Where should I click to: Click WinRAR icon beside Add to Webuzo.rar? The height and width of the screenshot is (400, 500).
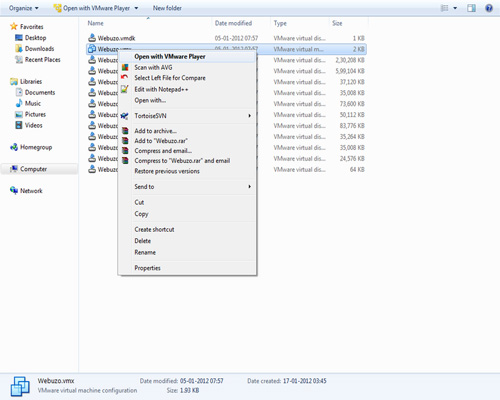[125, 141]
